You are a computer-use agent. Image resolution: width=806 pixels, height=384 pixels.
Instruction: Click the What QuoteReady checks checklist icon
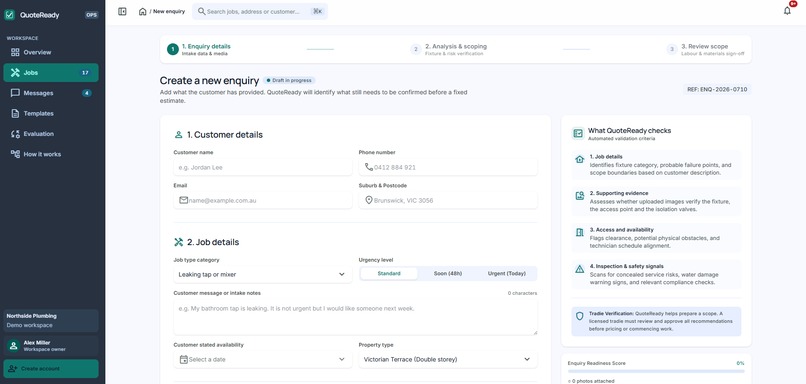coord(578,134)
